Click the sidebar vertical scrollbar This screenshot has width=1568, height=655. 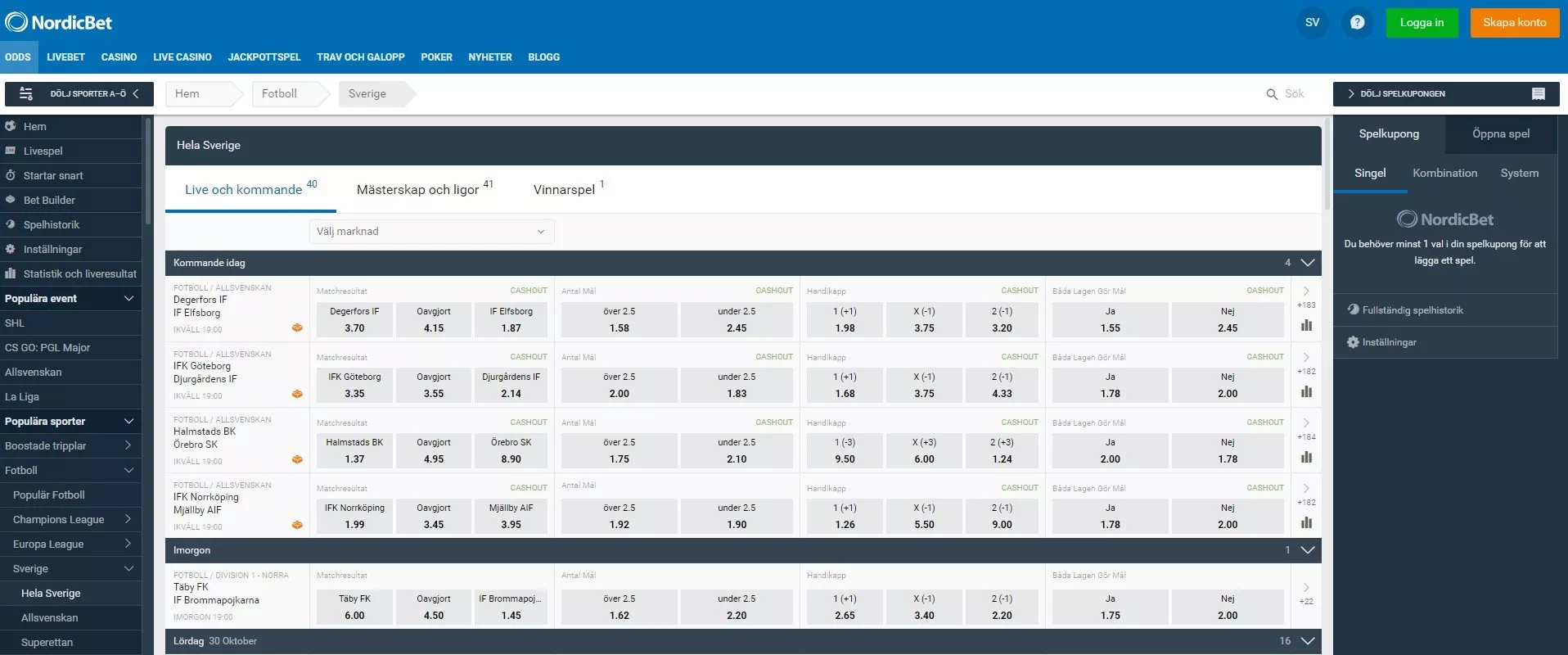[148, 172]
